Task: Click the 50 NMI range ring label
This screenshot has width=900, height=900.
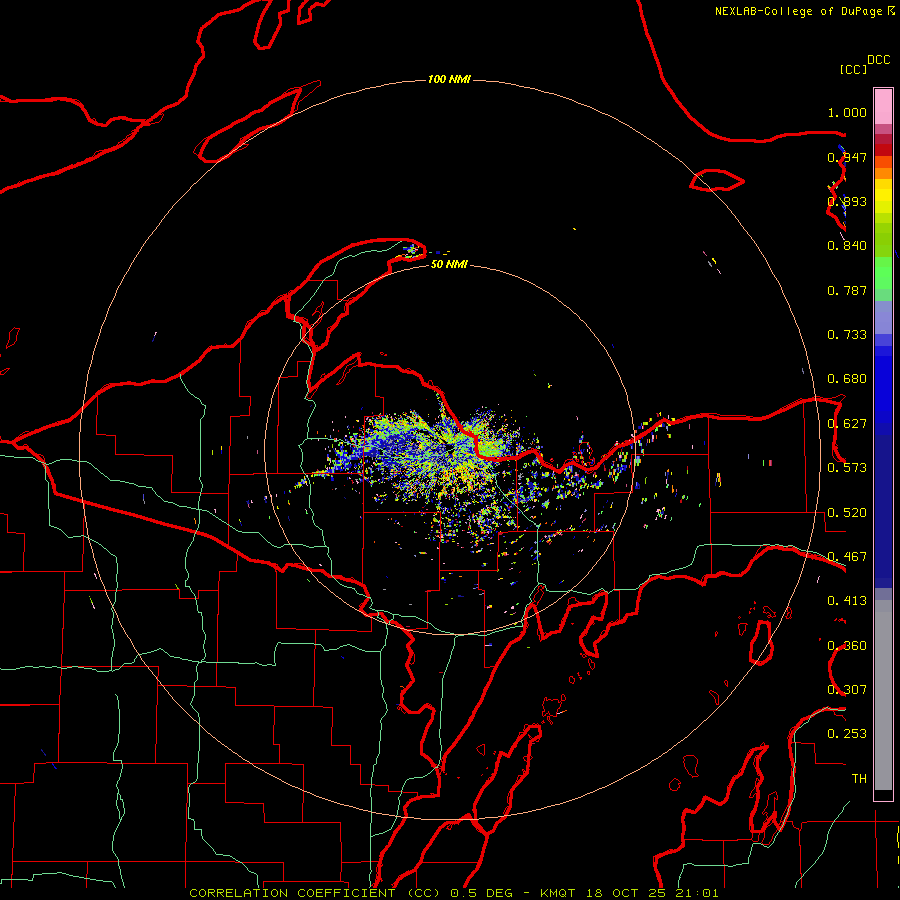Action: coord(449,264)
